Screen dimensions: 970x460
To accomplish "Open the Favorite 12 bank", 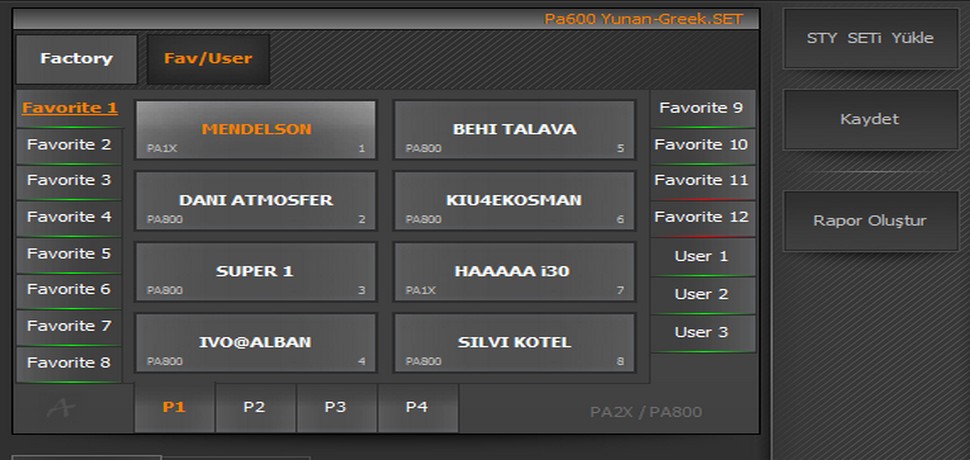I will point(702,218).
